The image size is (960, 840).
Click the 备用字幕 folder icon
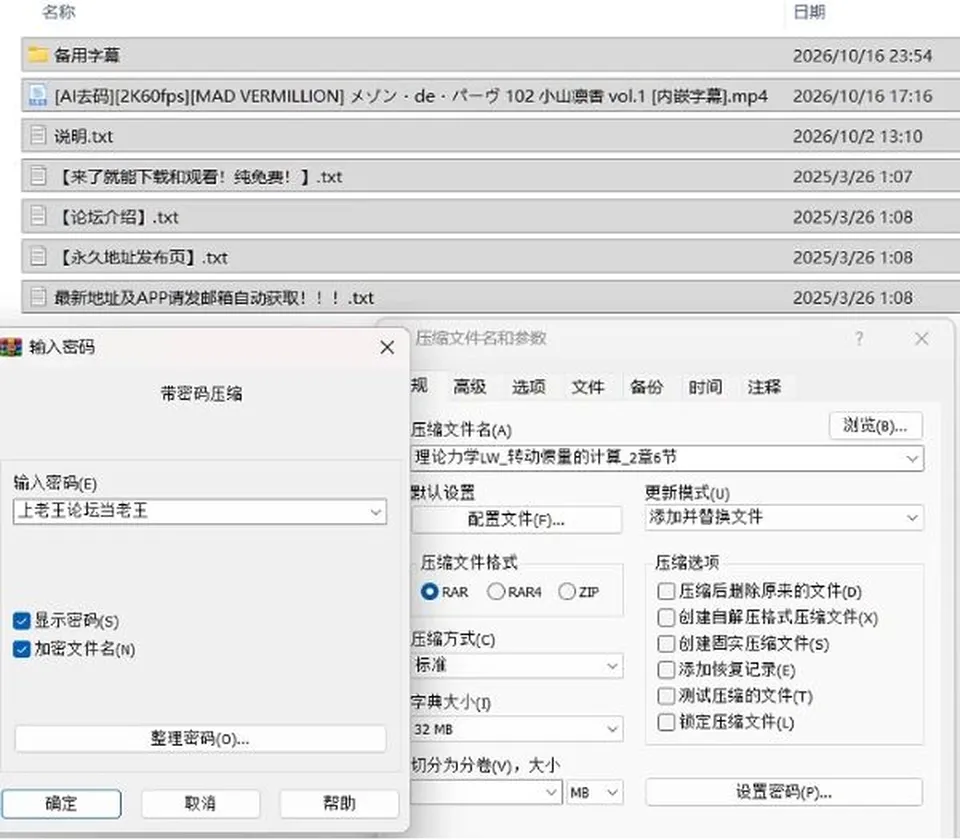point(38,55)
